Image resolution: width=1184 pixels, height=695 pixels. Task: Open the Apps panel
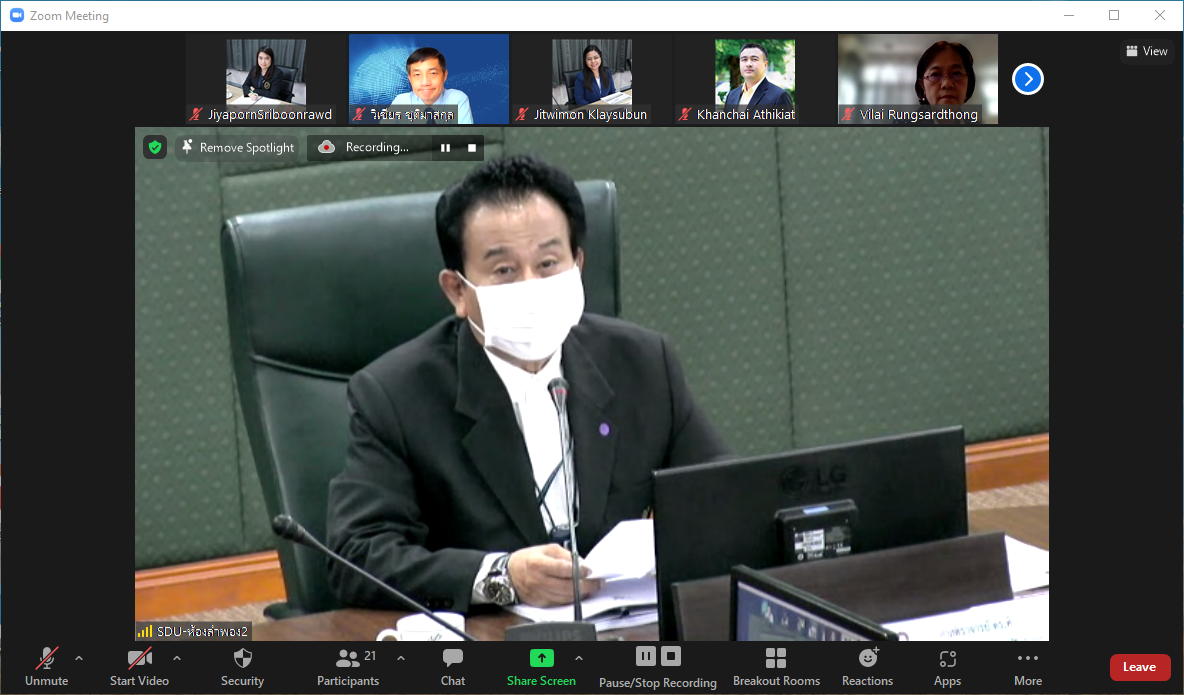(x=947, y=667)
